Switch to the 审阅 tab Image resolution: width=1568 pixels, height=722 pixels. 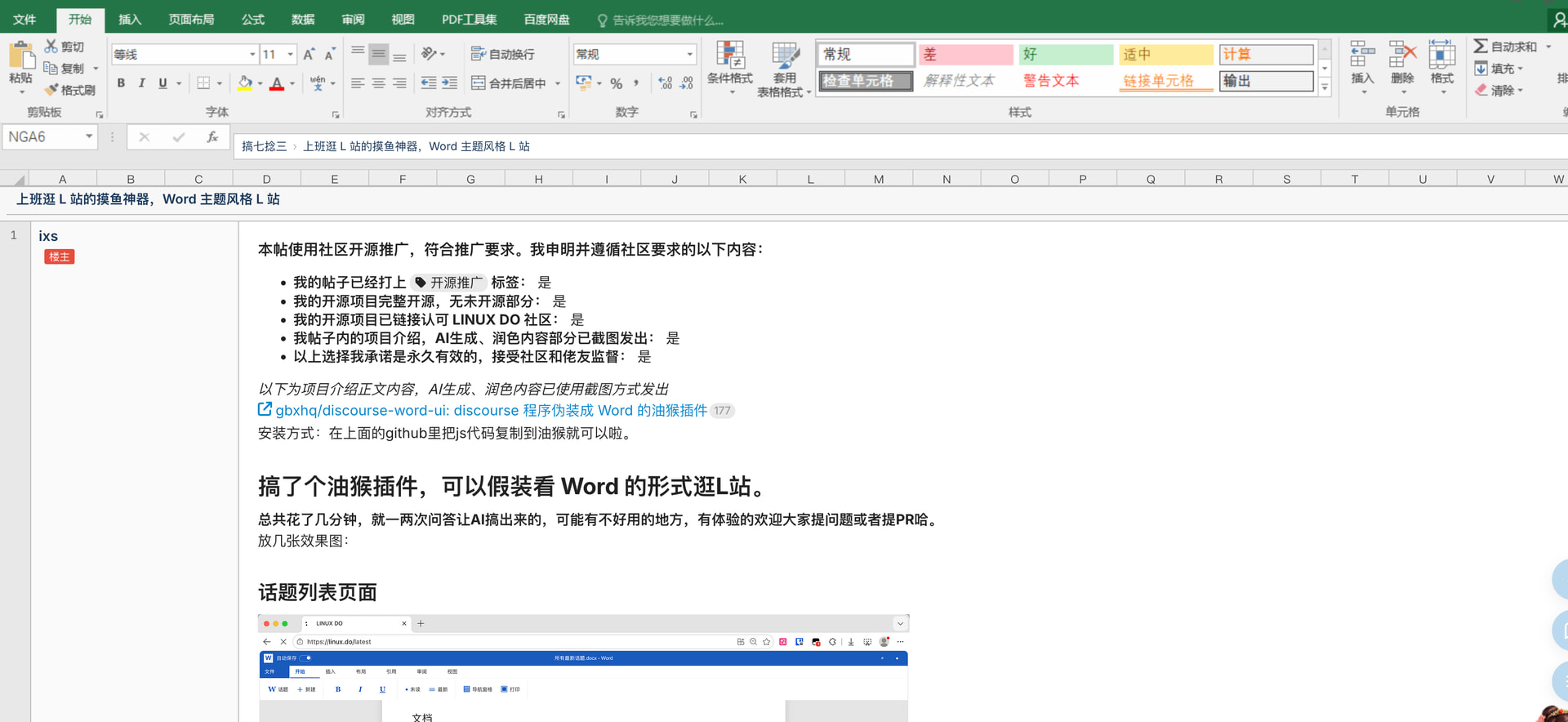pos(353,20)
